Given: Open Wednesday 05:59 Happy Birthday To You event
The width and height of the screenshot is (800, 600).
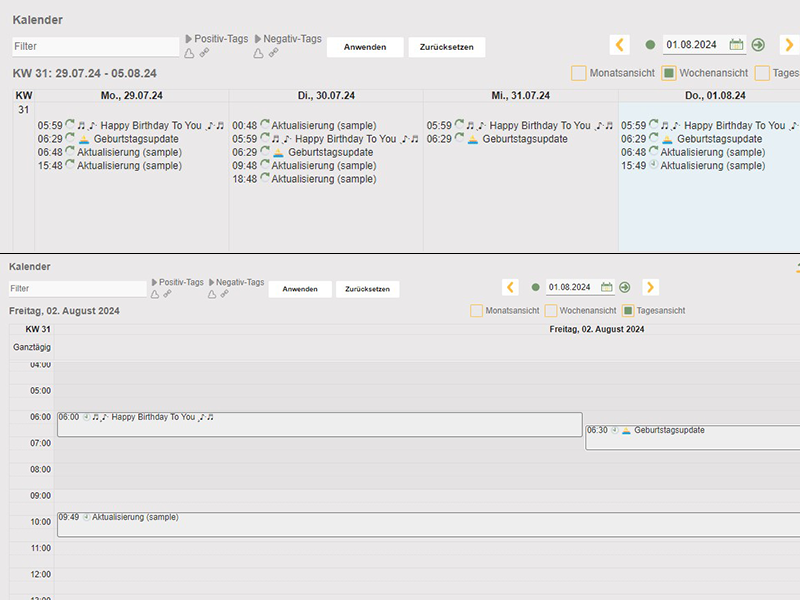Looking at the screenshot, I should pos(520,126).
